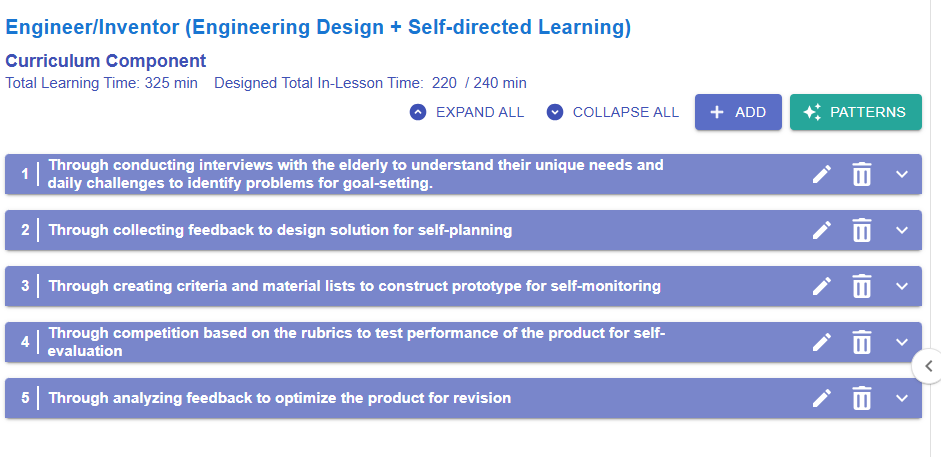
Task: Click EXPAND ALL
Action: click(467, 112)
